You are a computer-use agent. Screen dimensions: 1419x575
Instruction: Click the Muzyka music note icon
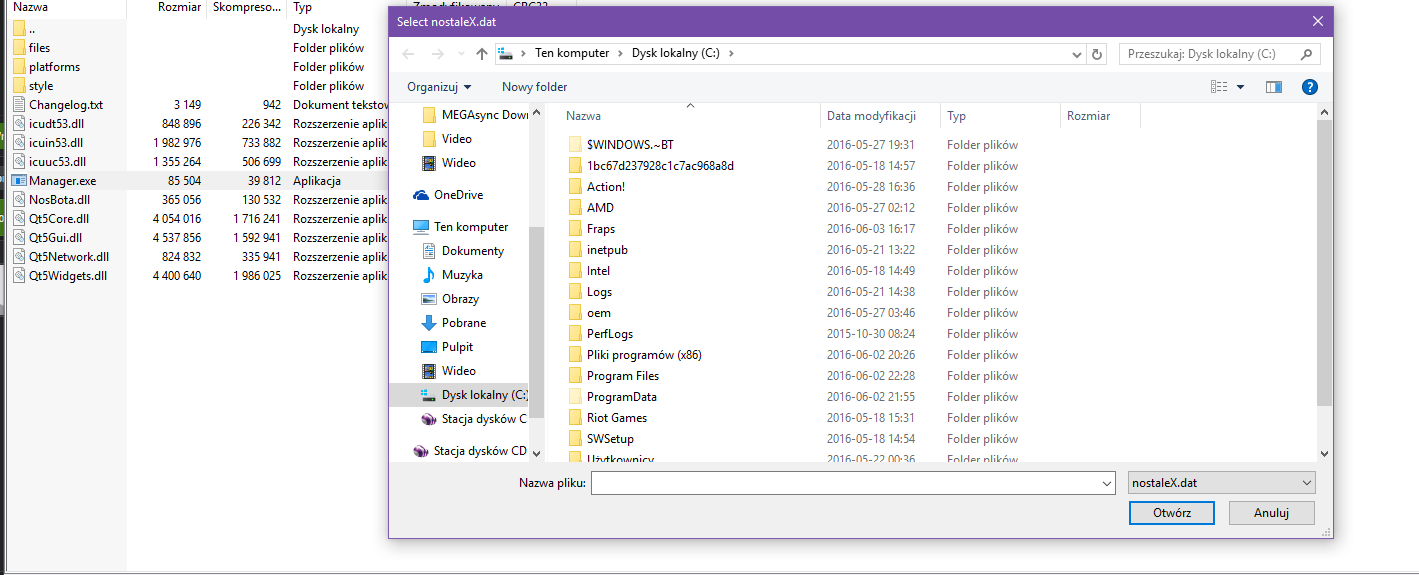(x=429, y=275)
